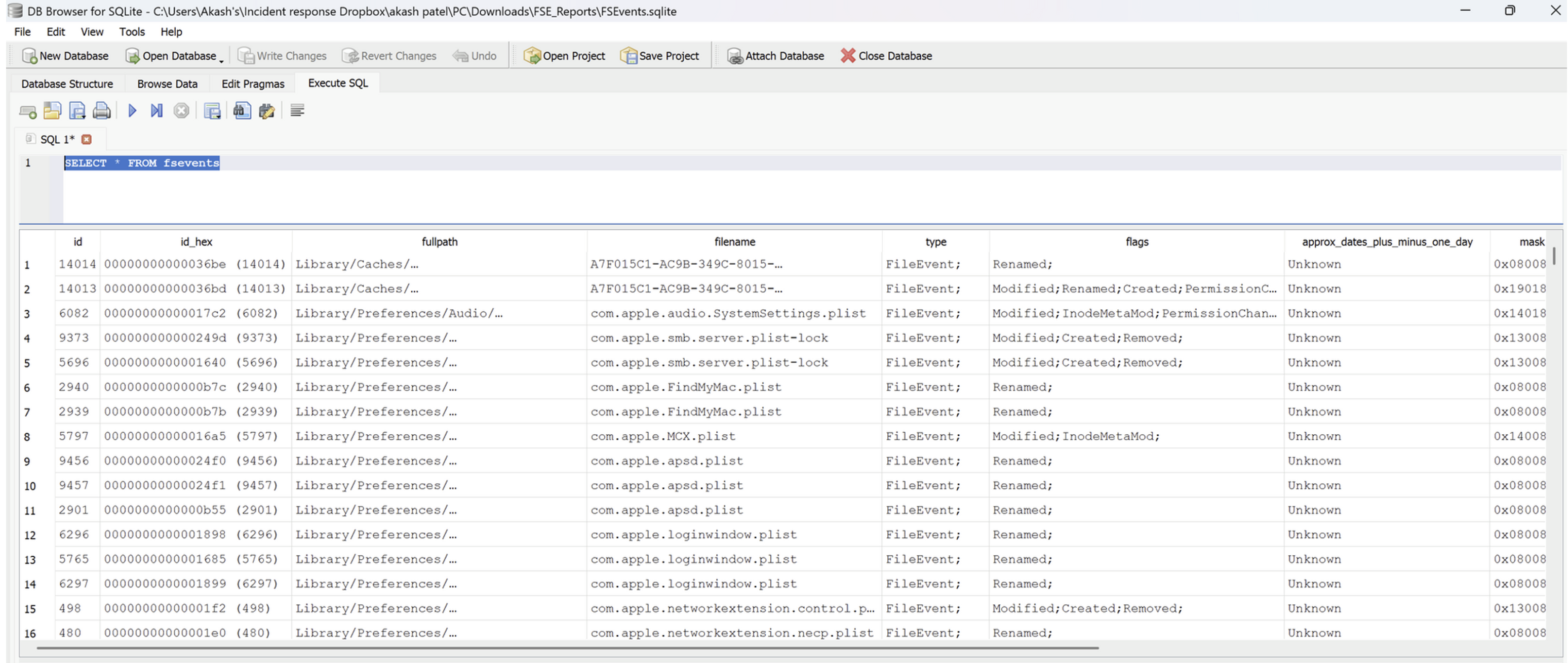Execute the current line with the step icon
The height and width of the screenshot is (663, 1568).
click(x=156, y=111)
